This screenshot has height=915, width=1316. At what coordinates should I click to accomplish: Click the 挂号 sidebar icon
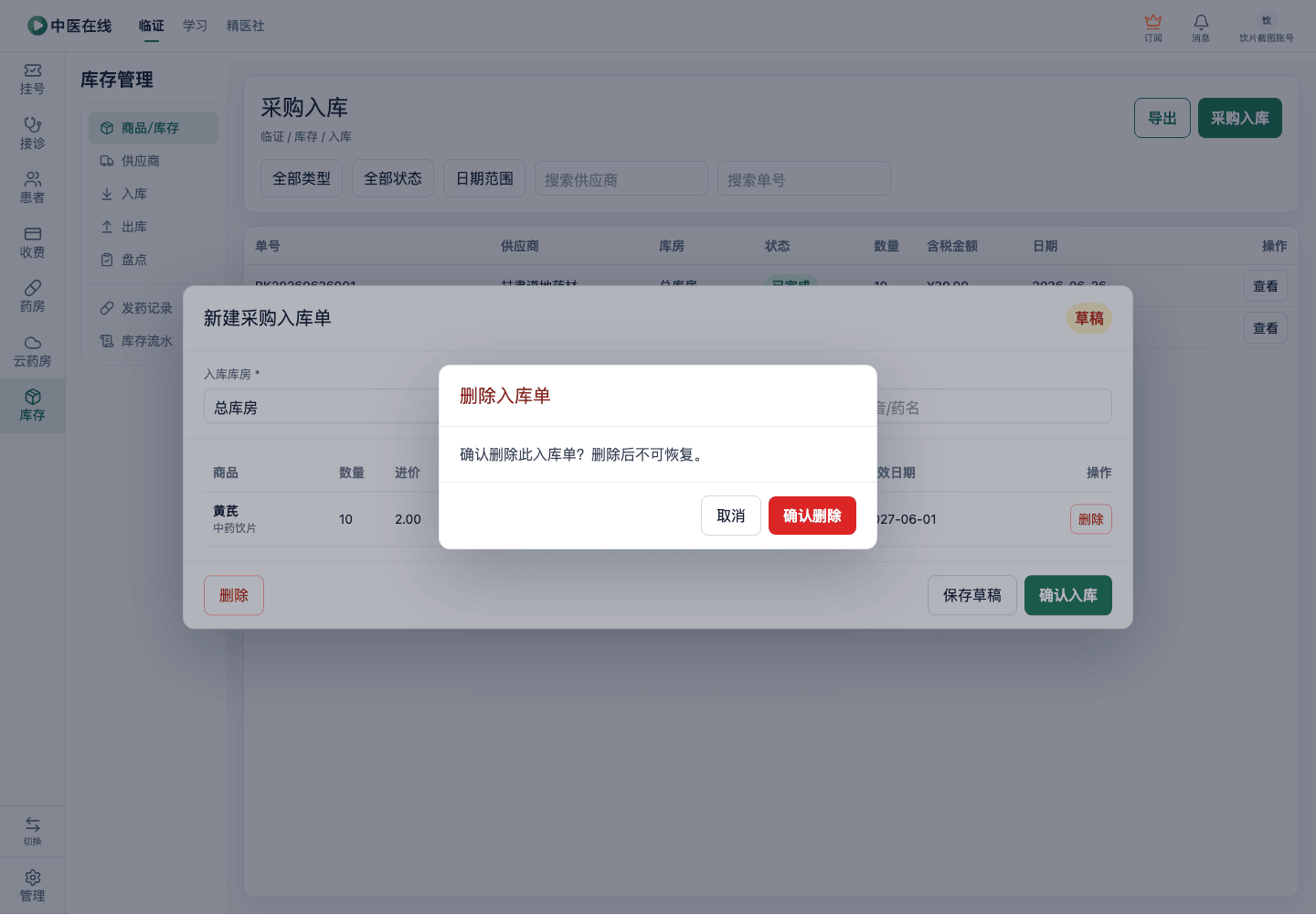click(32, 79)
